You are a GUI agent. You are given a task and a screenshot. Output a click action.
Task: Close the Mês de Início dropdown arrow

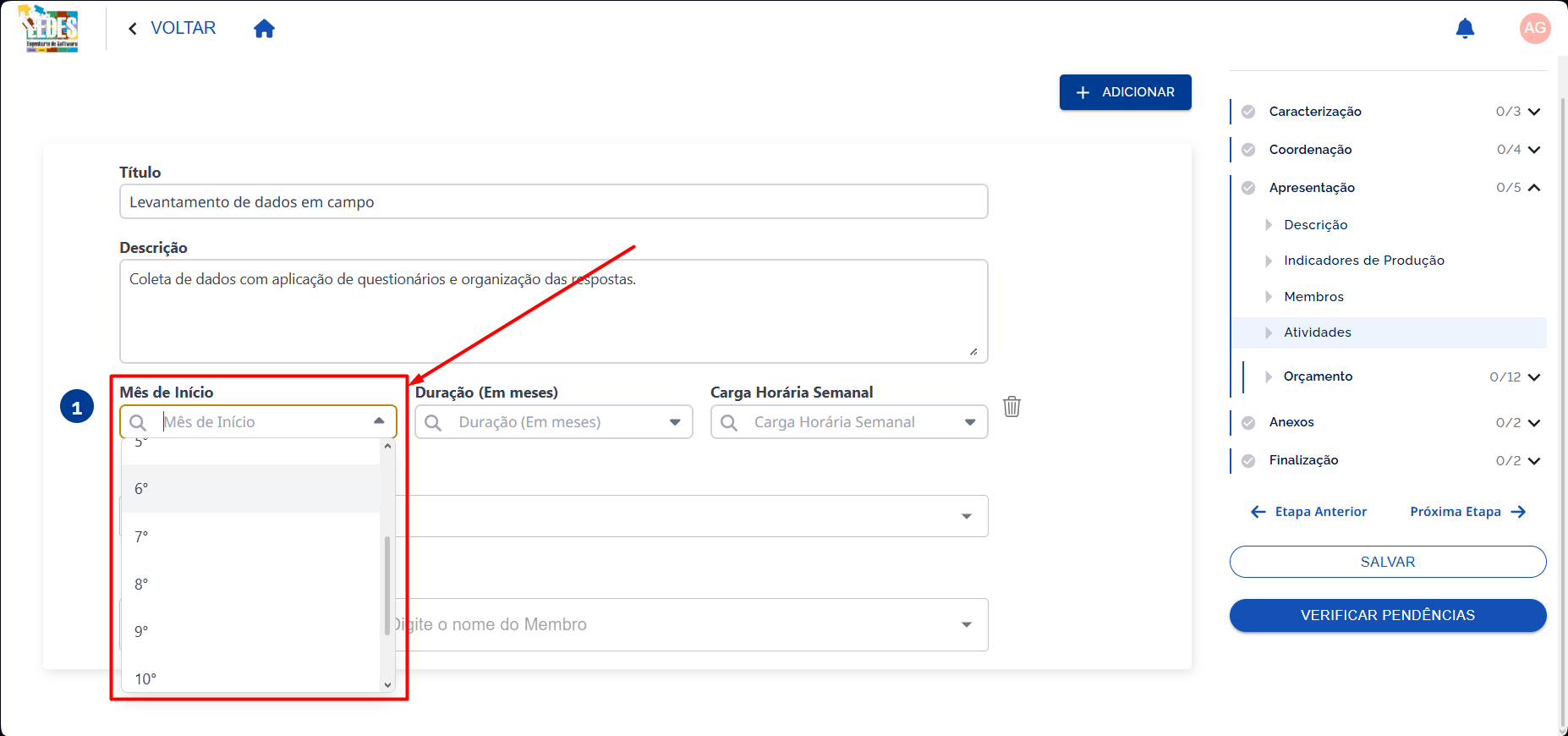pyautogui.click(x=379, y=421)
